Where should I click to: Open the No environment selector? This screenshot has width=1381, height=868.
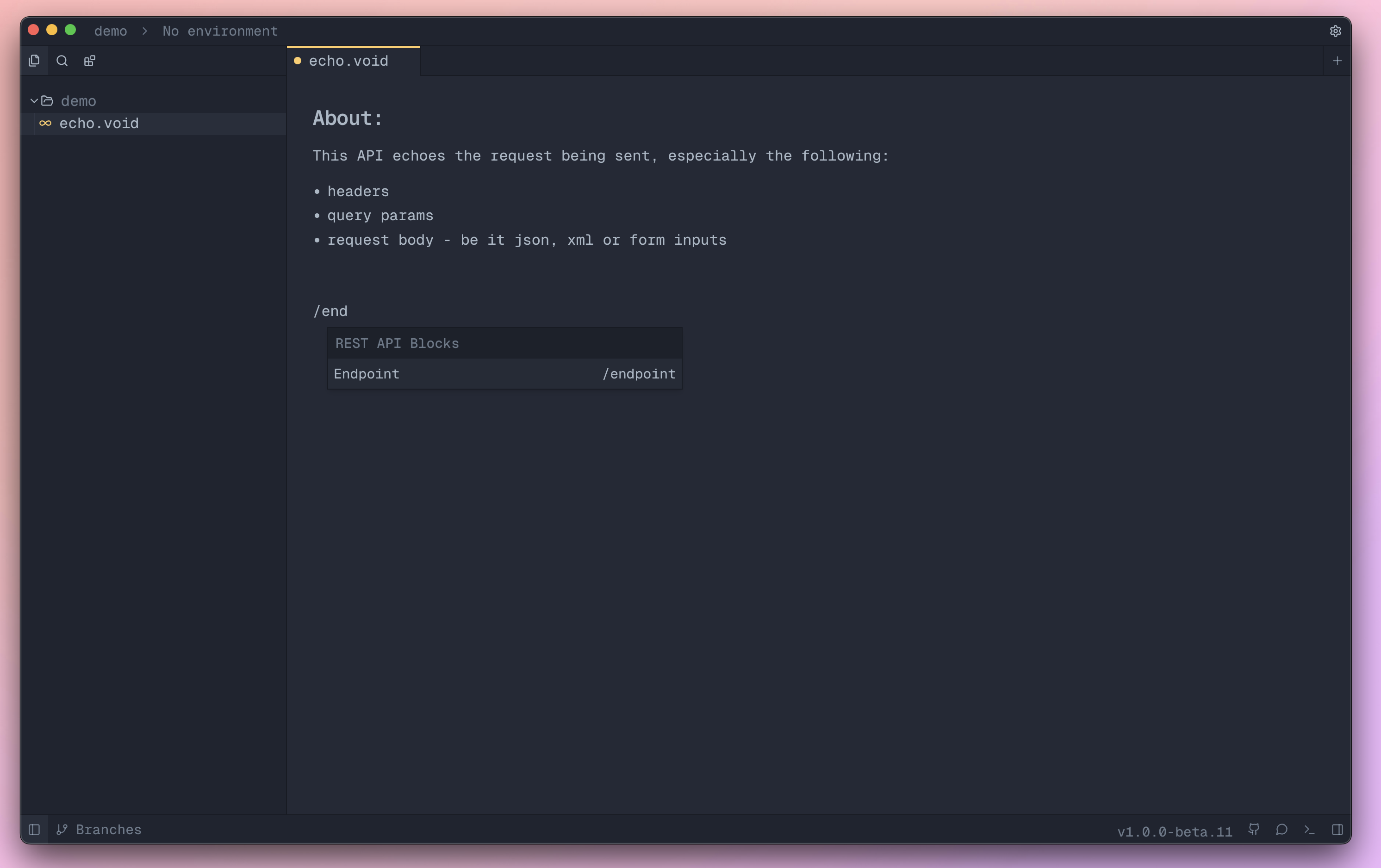[220, 31]
